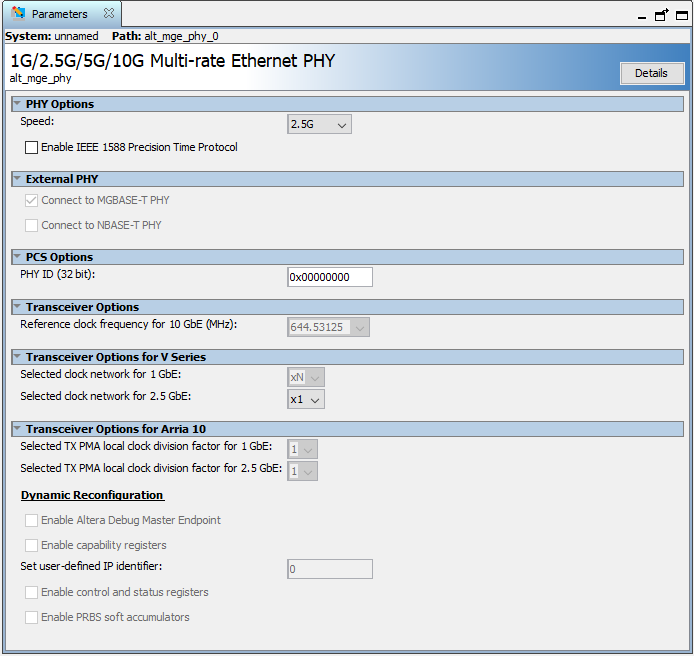Collapse the PHY Options section
The image size is (694, 656).
[x=17, y=104]
